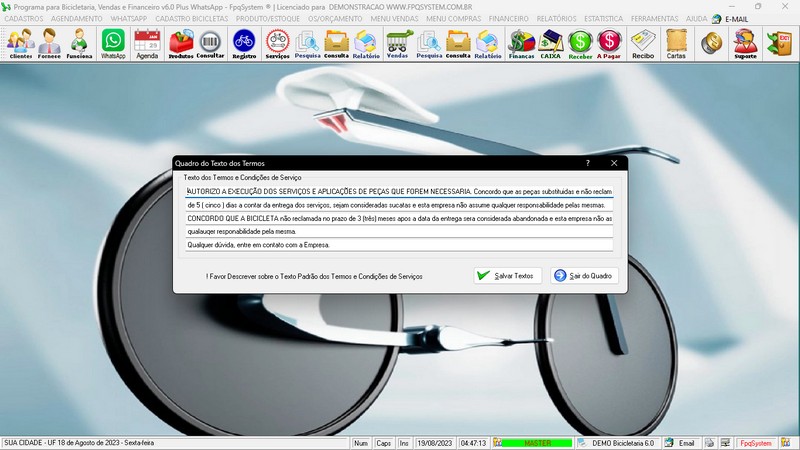Open the Serviços bicycle icon
This screenshot has height=450, width=800.
[x=278, y=44]
